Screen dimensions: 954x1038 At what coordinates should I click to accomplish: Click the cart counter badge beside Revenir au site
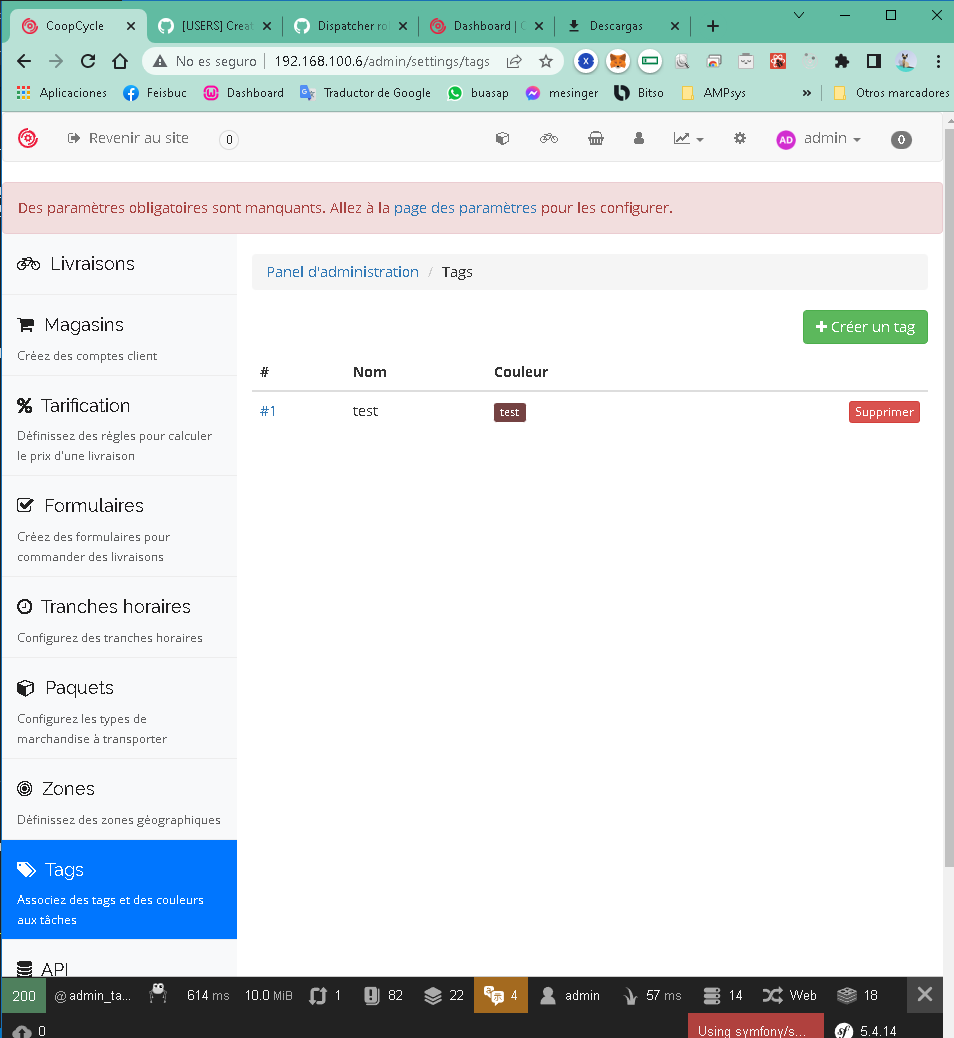[229, 140]
